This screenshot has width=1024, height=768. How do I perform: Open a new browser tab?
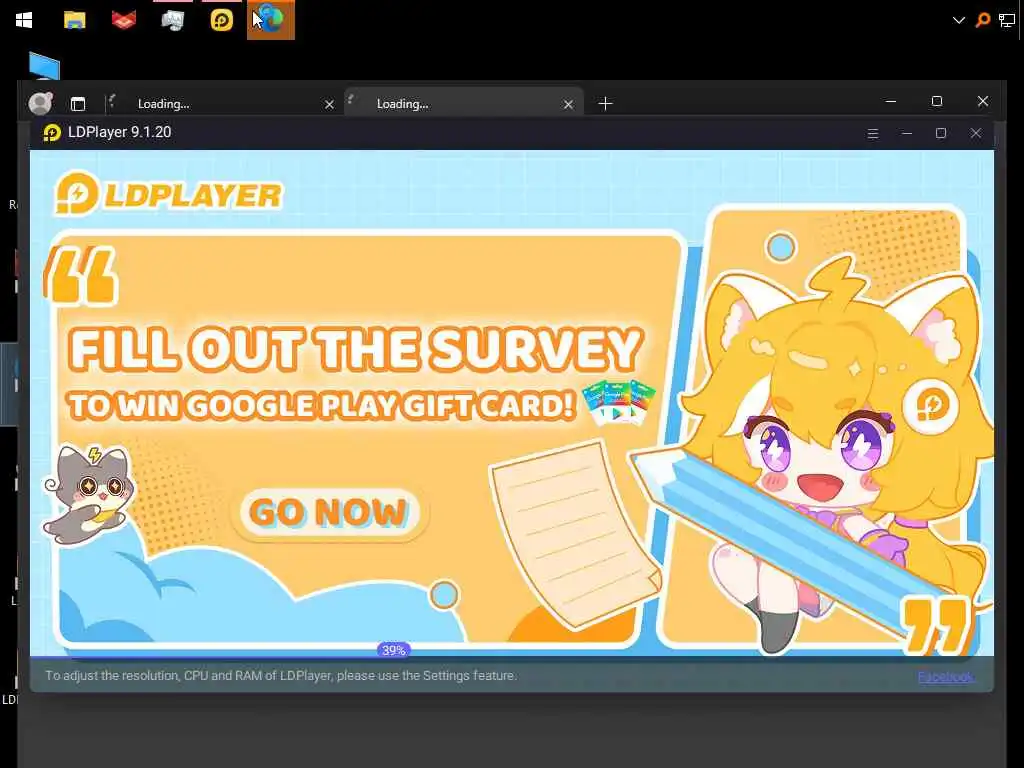click(605, 104)
